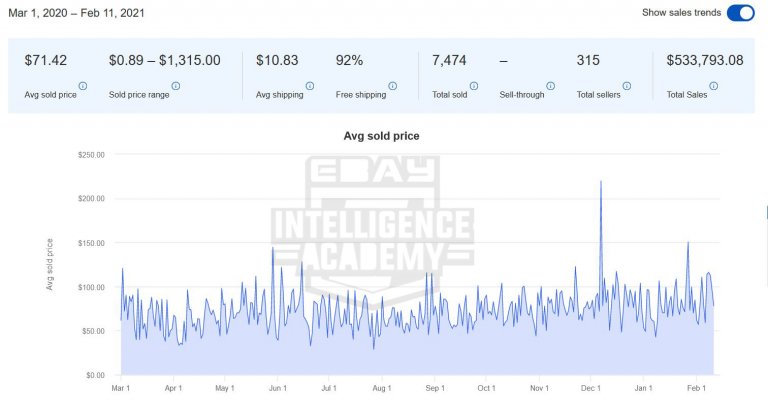Click the info icon beside Total sellers
Screen dimensions: 768x407
click(632, 86)
